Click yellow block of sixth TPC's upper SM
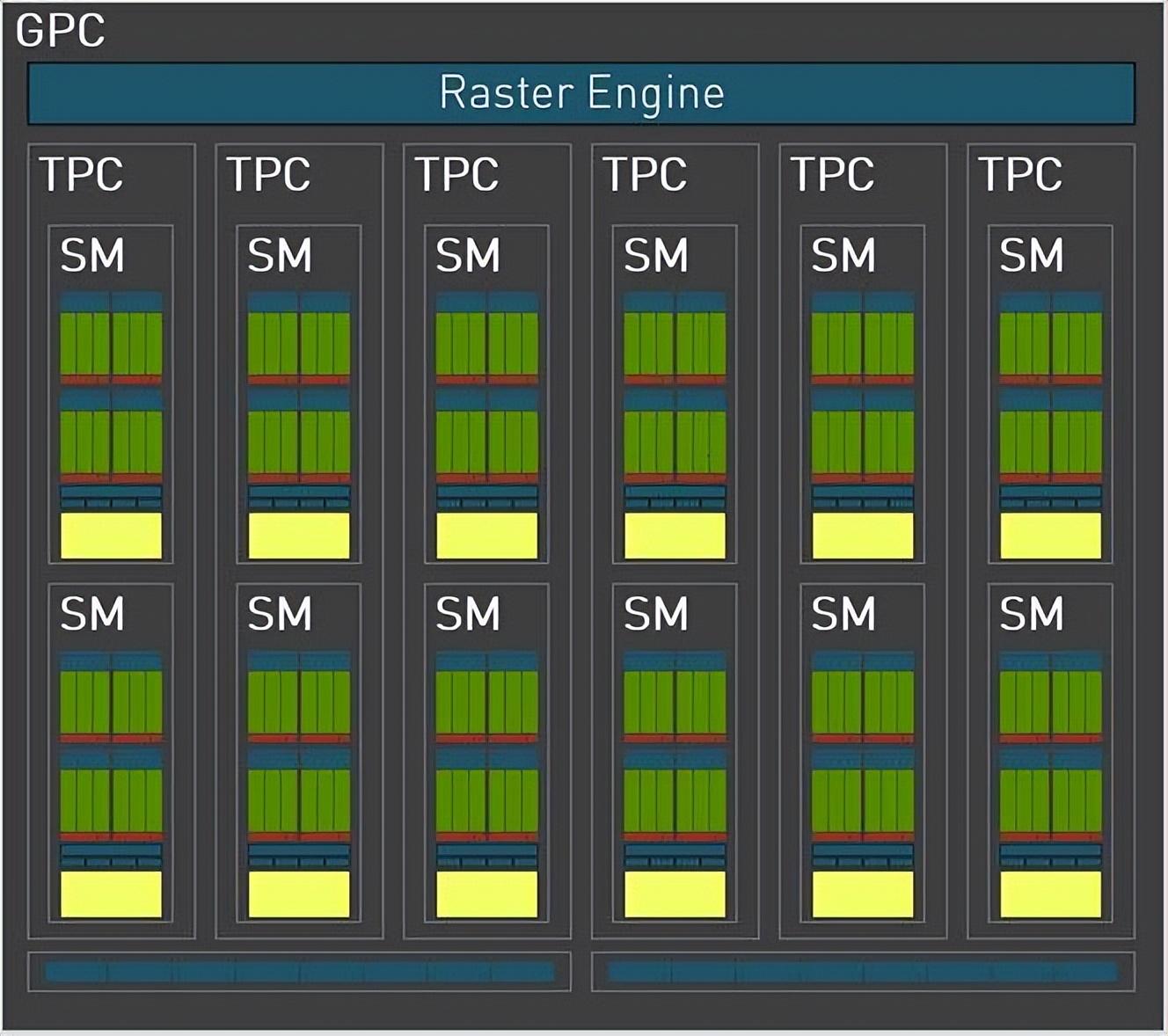The width and height of the screenshot is (1168, 1036). tap(1051, 536)
